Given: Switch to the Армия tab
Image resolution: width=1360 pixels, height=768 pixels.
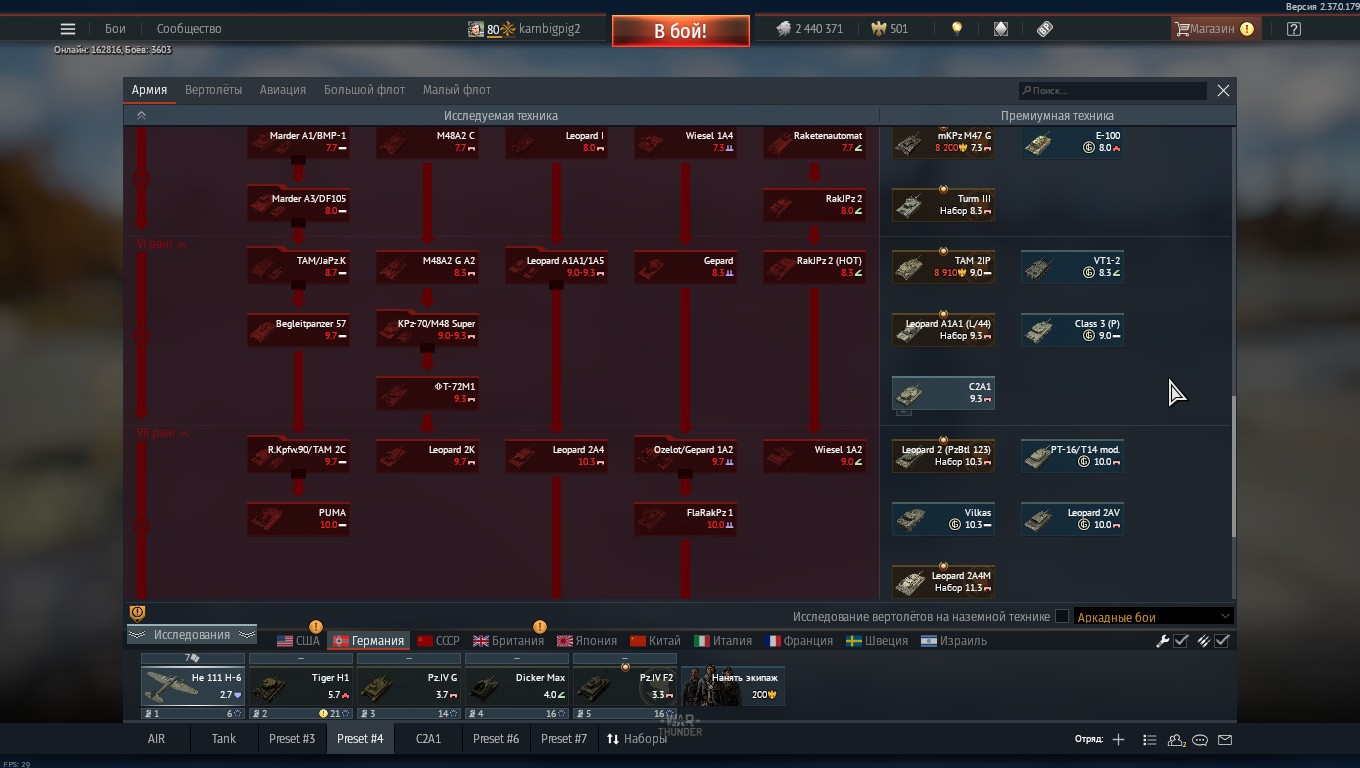Looking at the screenshot, I should pyautogui.click(x=149, y=90).
